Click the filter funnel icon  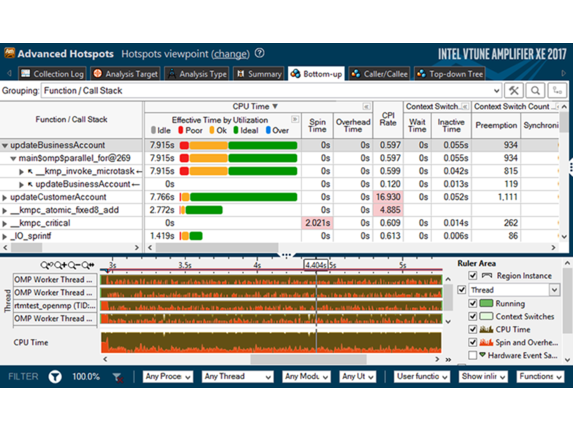[x=55, y=376]
